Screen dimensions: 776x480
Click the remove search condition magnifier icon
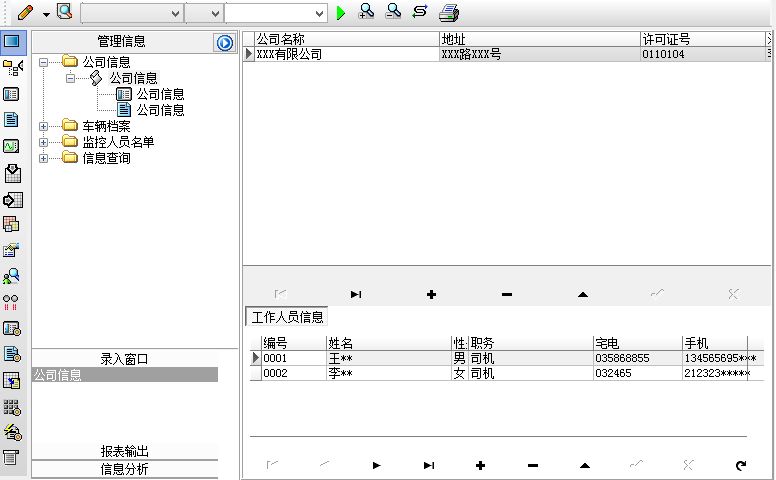(393, 12)
